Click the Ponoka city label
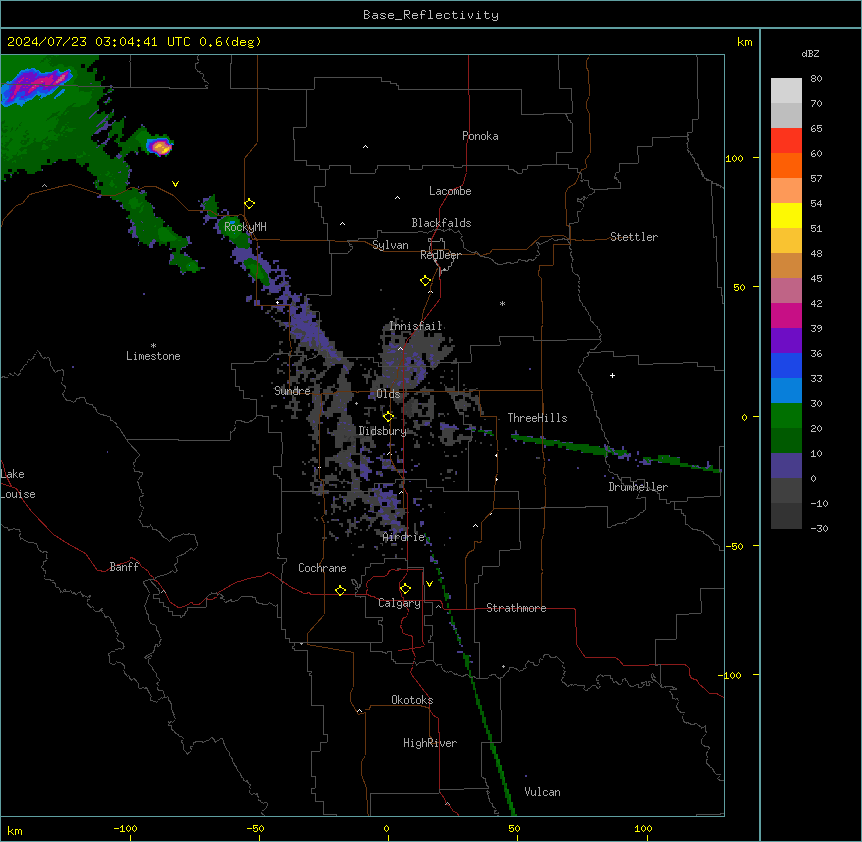Image resolution: width=862 pixels, height=842 pixels. pyautogui.click(x=480, y=136)
